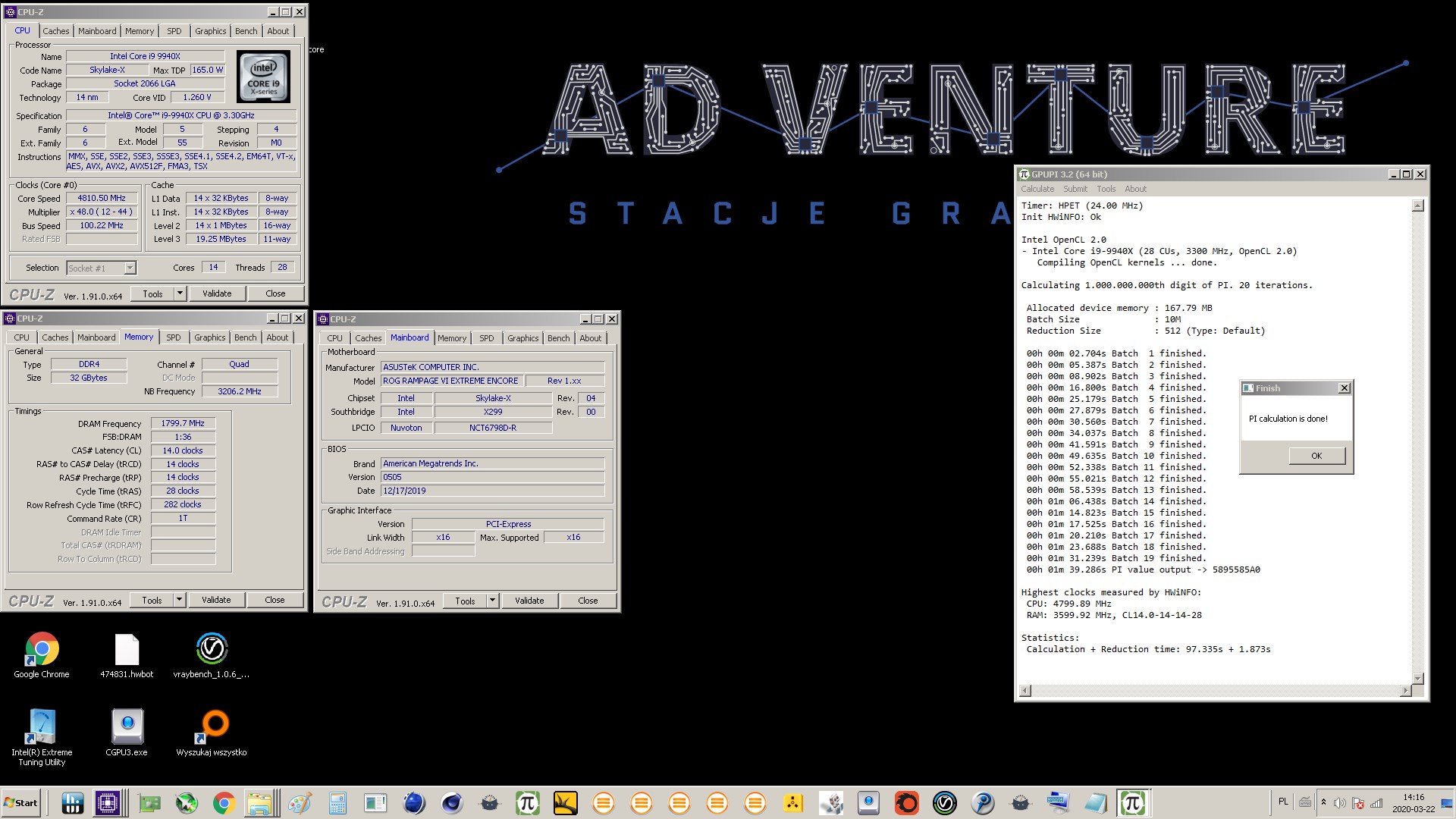The image size is (1456, 819).
Task: Open the vraybench desktop icon
Action: coord(212,655)
